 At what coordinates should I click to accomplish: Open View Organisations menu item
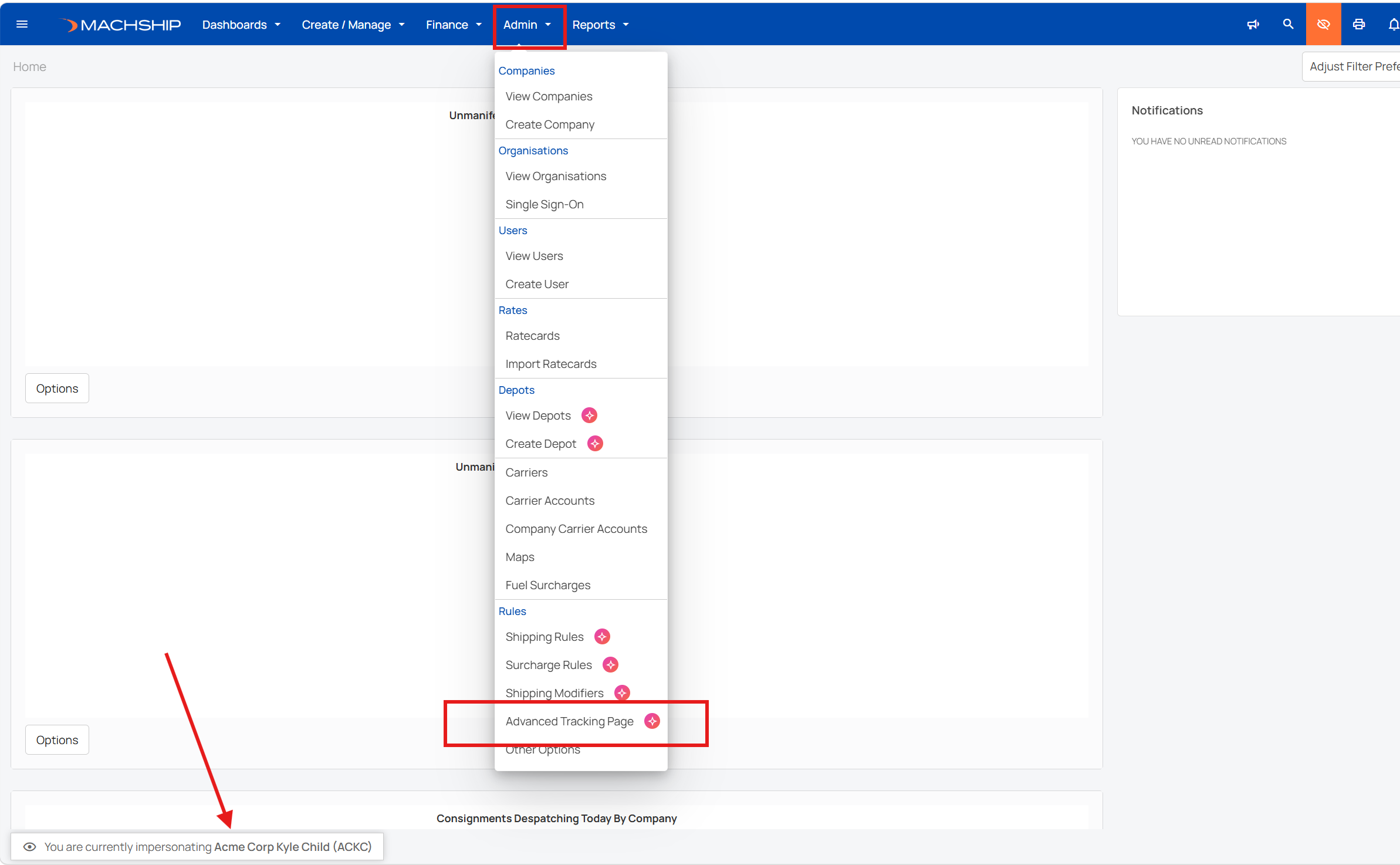pos(581,176)
